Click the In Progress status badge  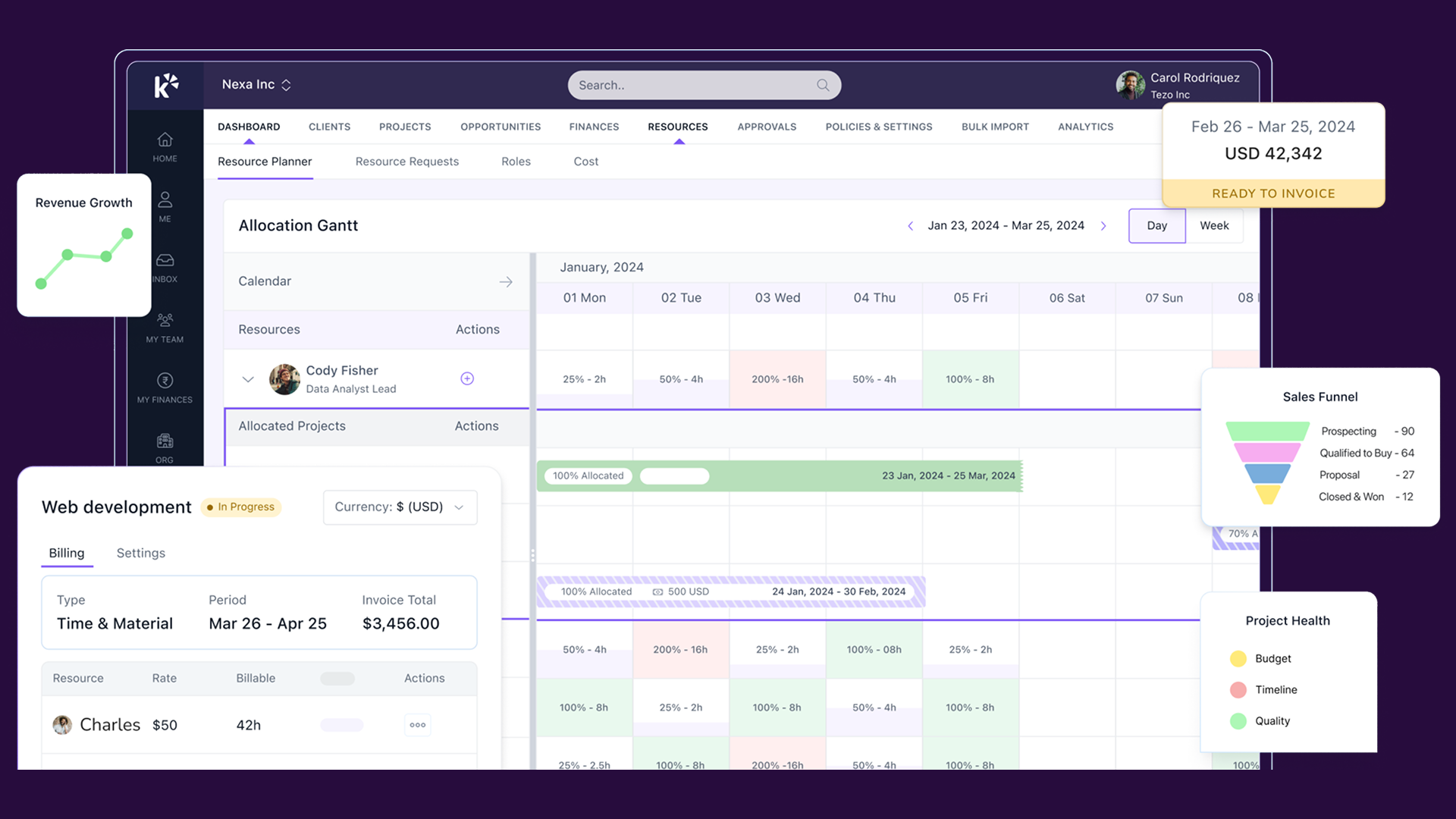241,507
